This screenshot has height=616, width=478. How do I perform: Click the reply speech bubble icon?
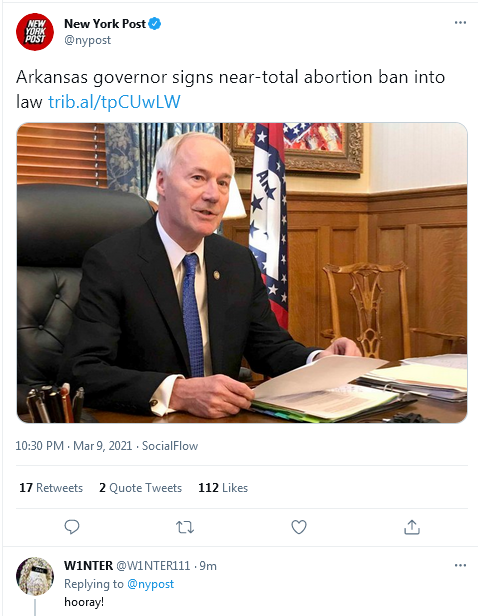coord(72,527)
